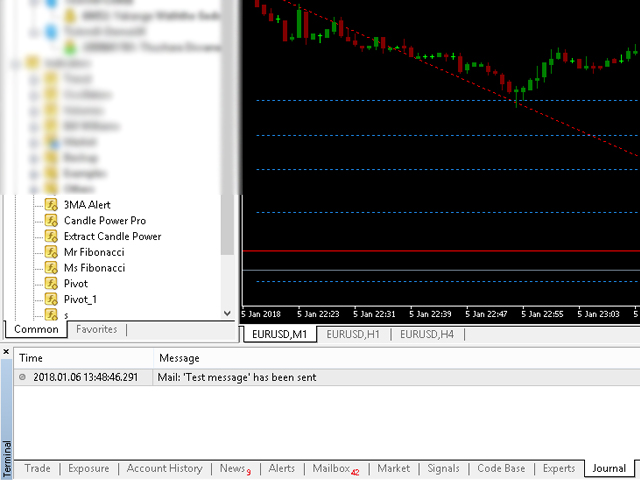
Task: Open the Experts tab in Terminal
Action: coord(559,468)
